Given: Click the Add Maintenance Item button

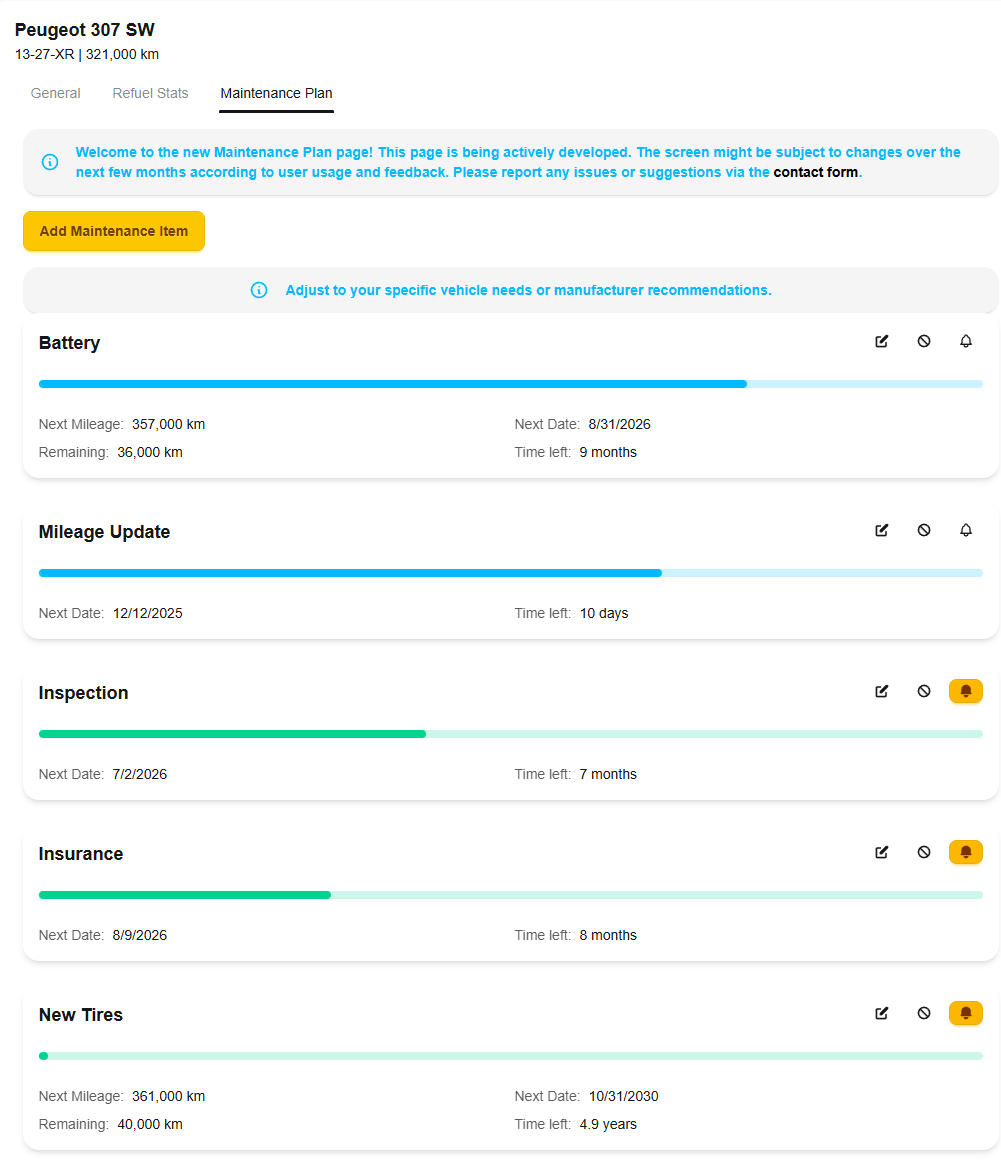Looking at the screenshot, I should tap(113, 231).
